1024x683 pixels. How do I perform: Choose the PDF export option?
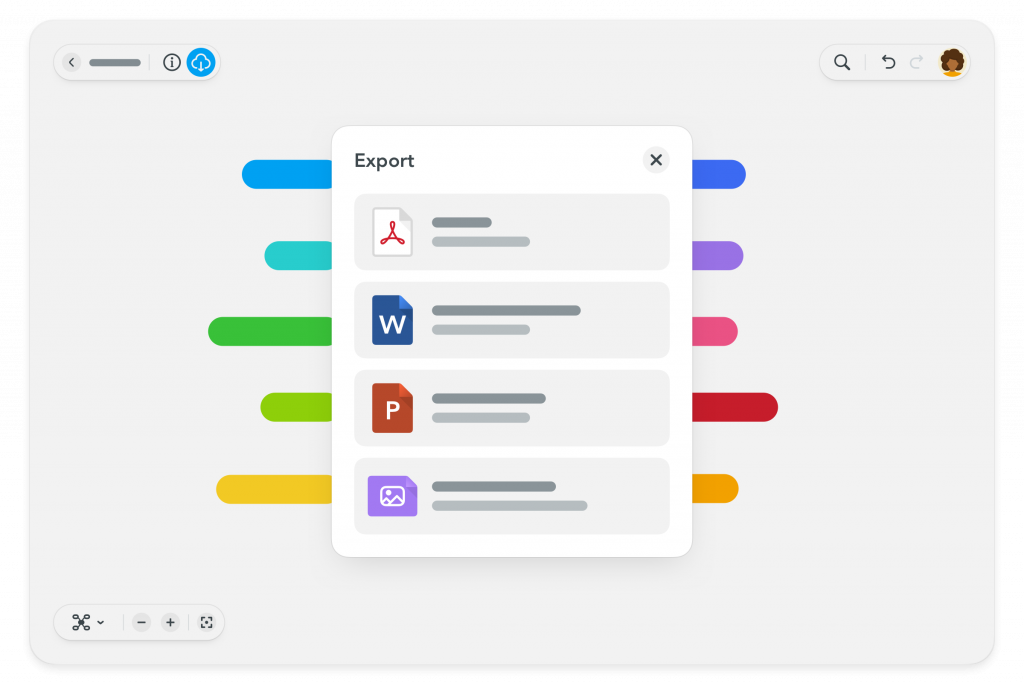click(x=512, y=232)
